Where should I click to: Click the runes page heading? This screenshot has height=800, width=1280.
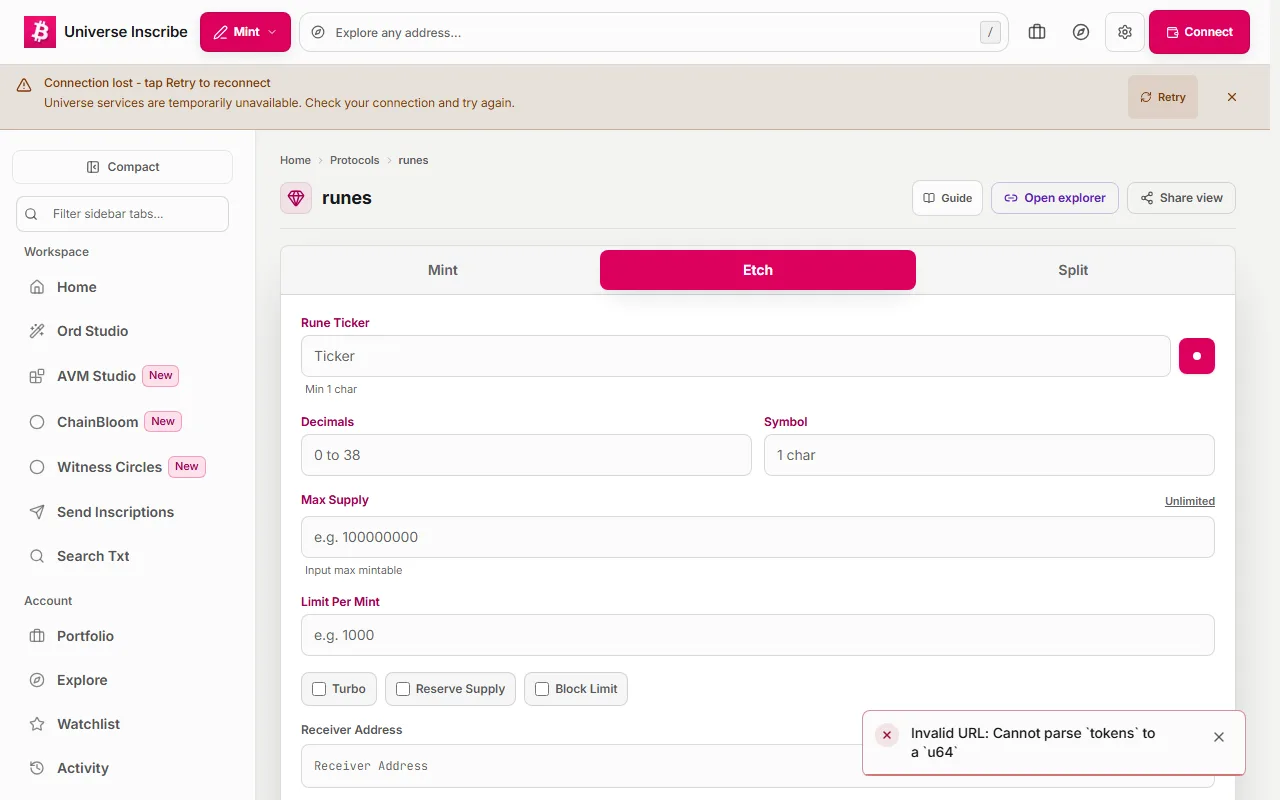347,198
